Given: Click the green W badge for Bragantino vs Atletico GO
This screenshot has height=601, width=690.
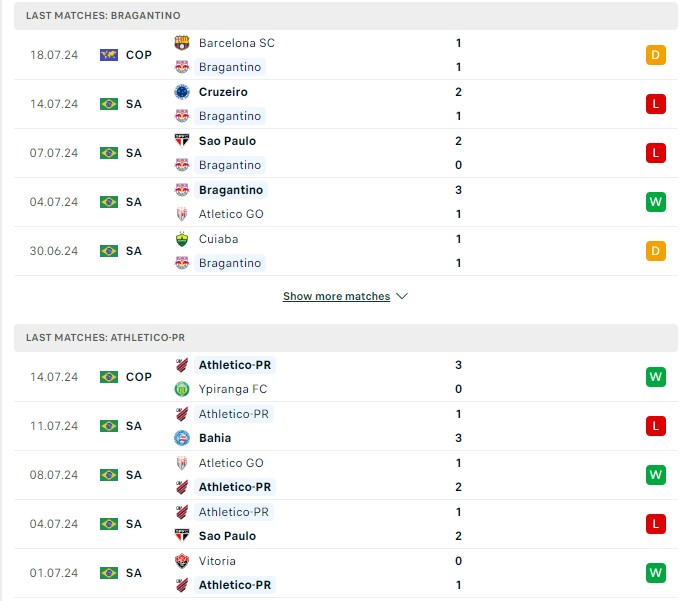Looking at the screenshot, I should 656,202.
